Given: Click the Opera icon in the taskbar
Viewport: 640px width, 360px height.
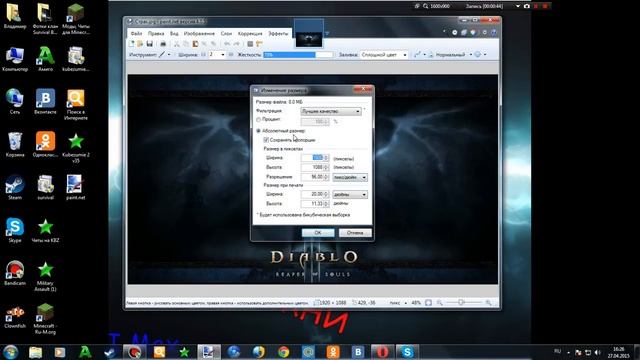Looking at the screenshot, I should coord(382,352).
